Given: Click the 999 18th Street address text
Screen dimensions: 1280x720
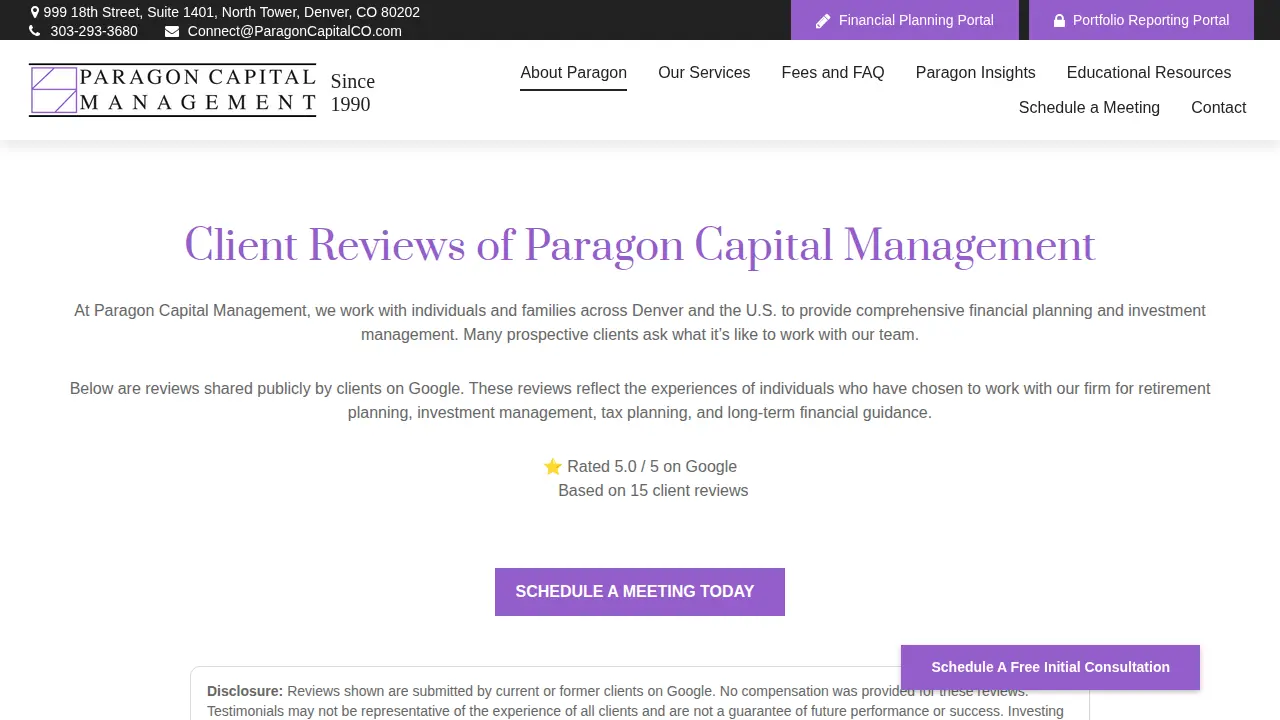Looking at the screenshot, I should pyautogui.click(x=231, y=13).
